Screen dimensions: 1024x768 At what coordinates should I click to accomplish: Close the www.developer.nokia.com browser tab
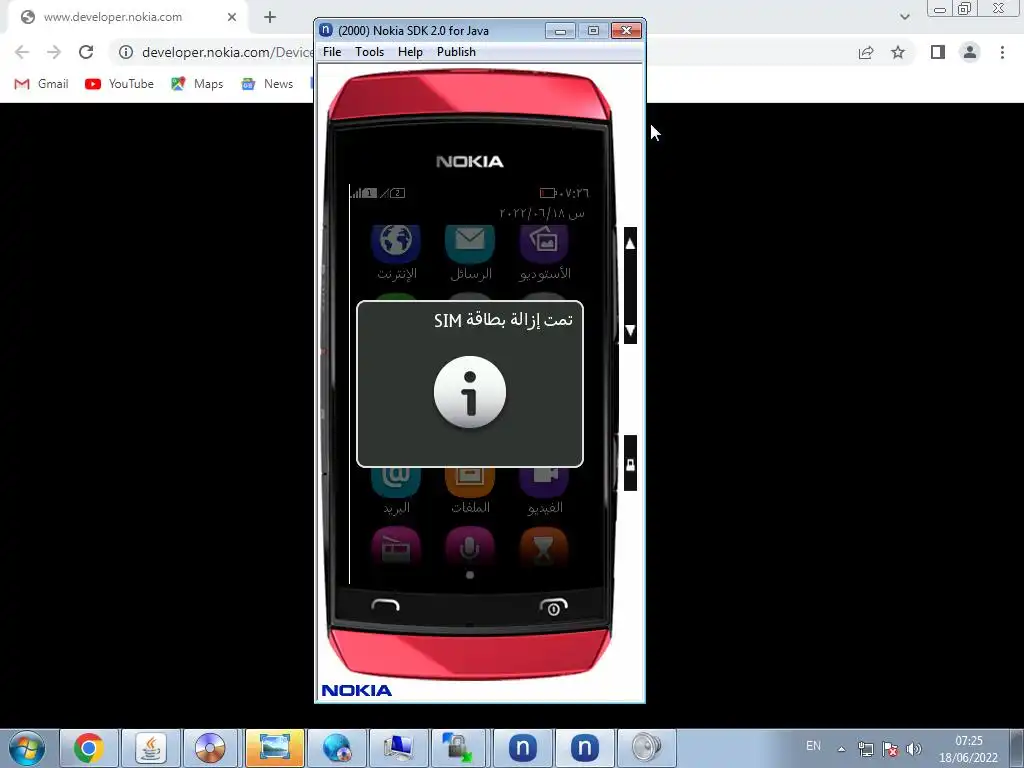pos(232,17)
